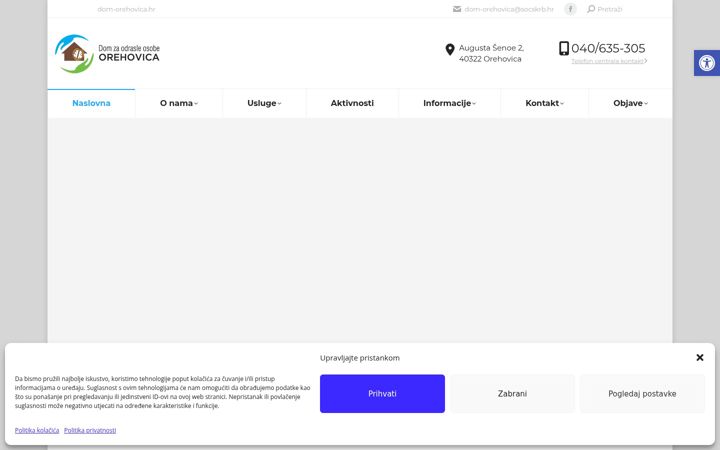Viewport: 720px width, 450px height.
Task: Click the dom-orehovica email address link
Action: [509, 9]
